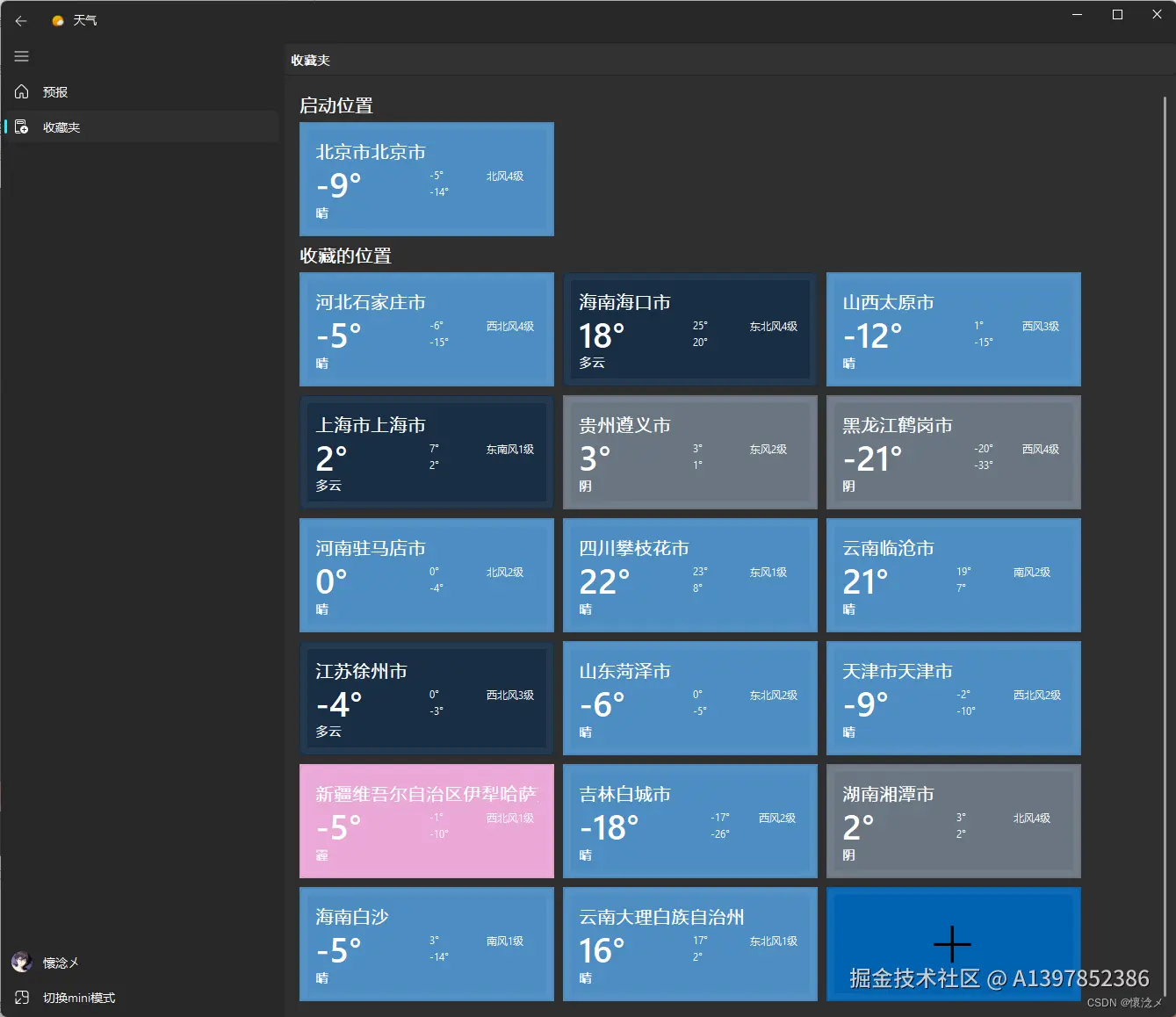Open 海南白沙 weather tile
Viewport: 1176px width, 1017px height.
coord(427,944)
